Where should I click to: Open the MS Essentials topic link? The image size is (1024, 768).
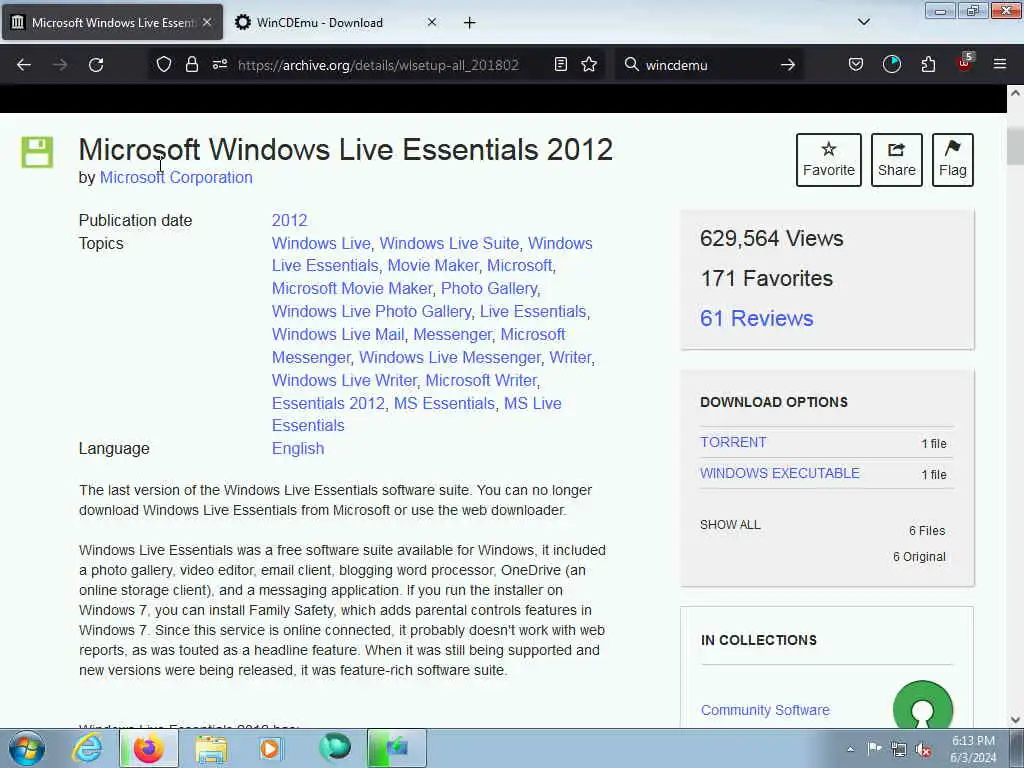(x=444, y=404)
